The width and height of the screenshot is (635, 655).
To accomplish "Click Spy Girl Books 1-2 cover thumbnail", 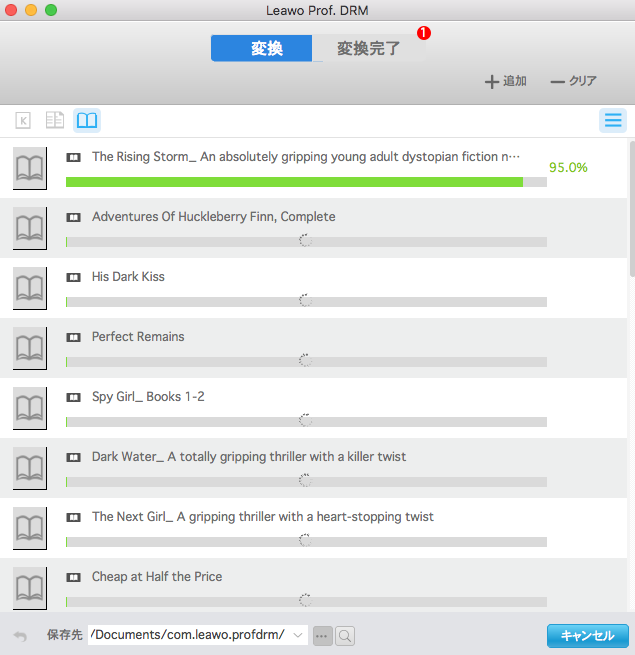I will 30,408.
